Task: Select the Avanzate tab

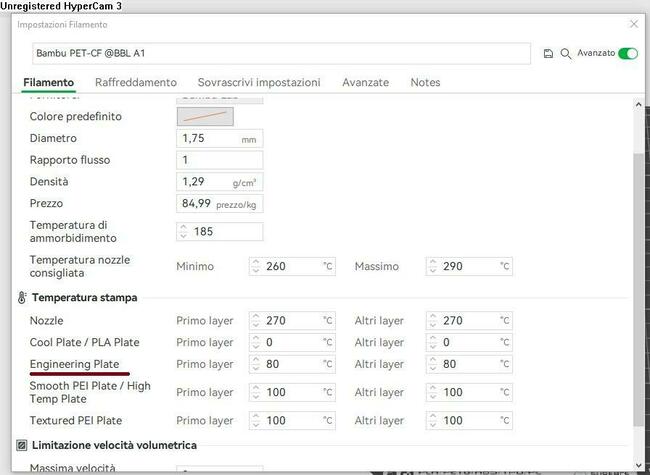Action: coord(366,83)
